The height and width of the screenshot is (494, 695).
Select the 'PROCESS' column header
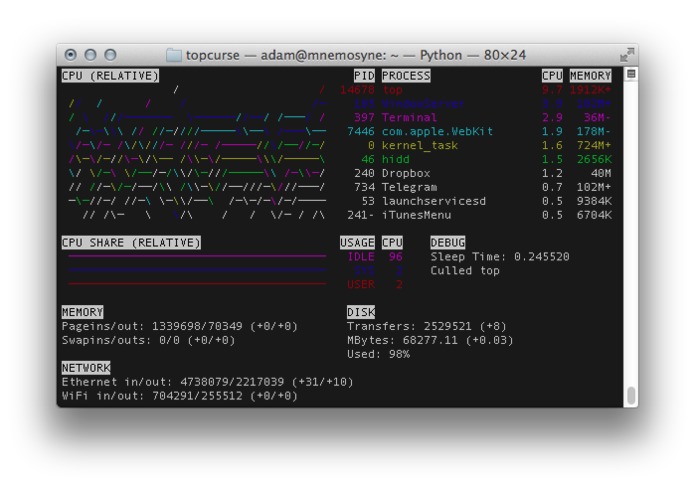click(406, 76)
